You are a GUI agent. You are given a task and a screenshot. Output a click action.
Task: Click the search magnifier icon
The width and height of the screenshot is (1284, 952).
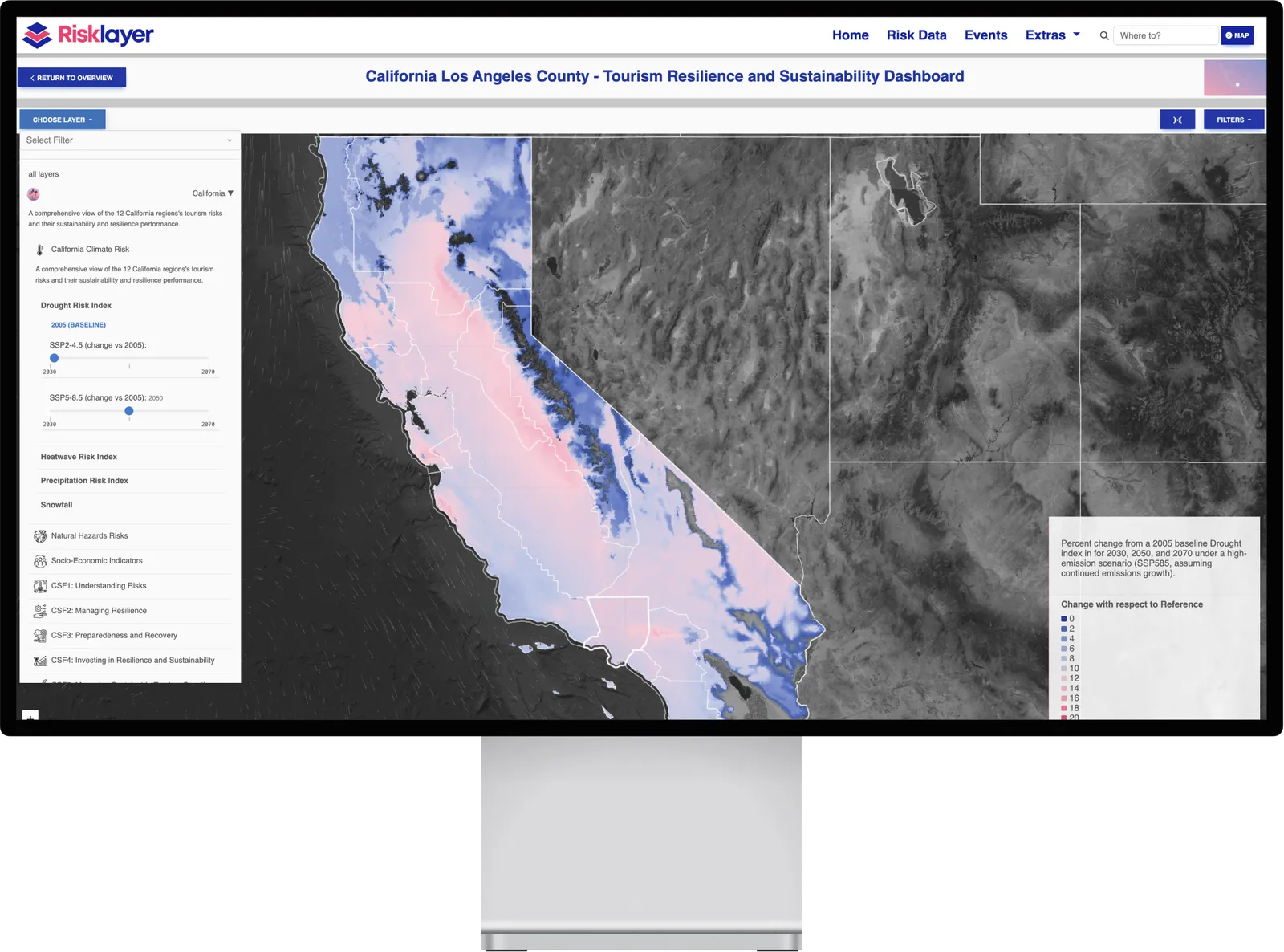pos(1104,35)
